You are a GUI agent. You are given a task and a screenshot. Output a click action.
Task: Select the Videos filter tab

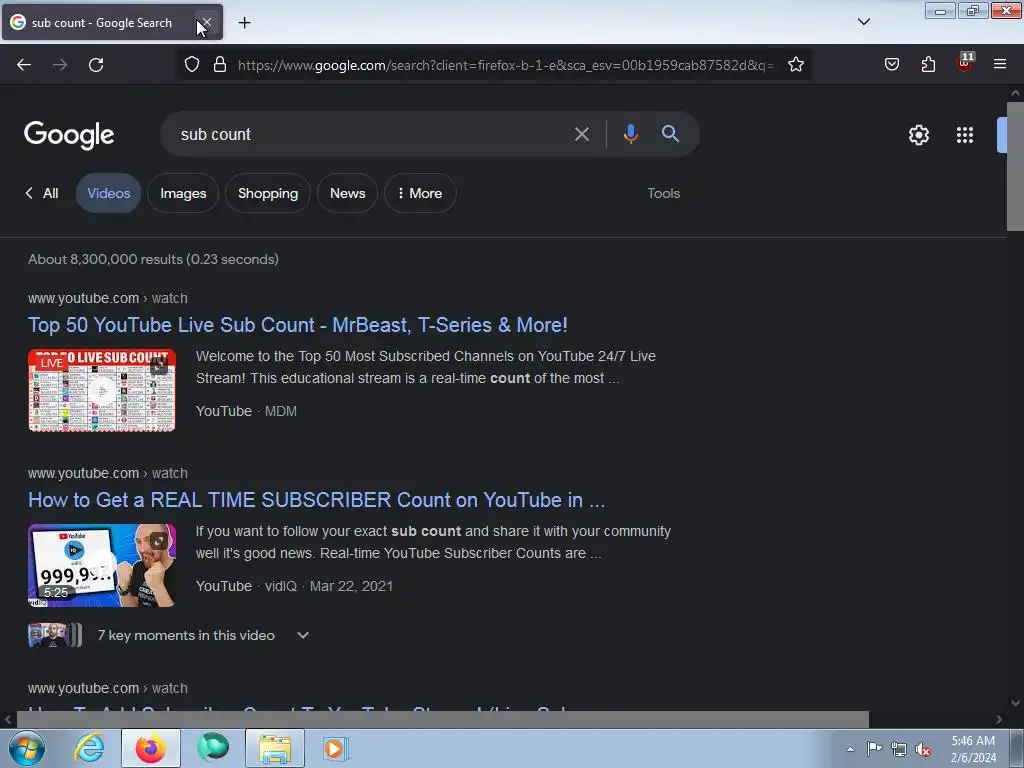(108, 193)
